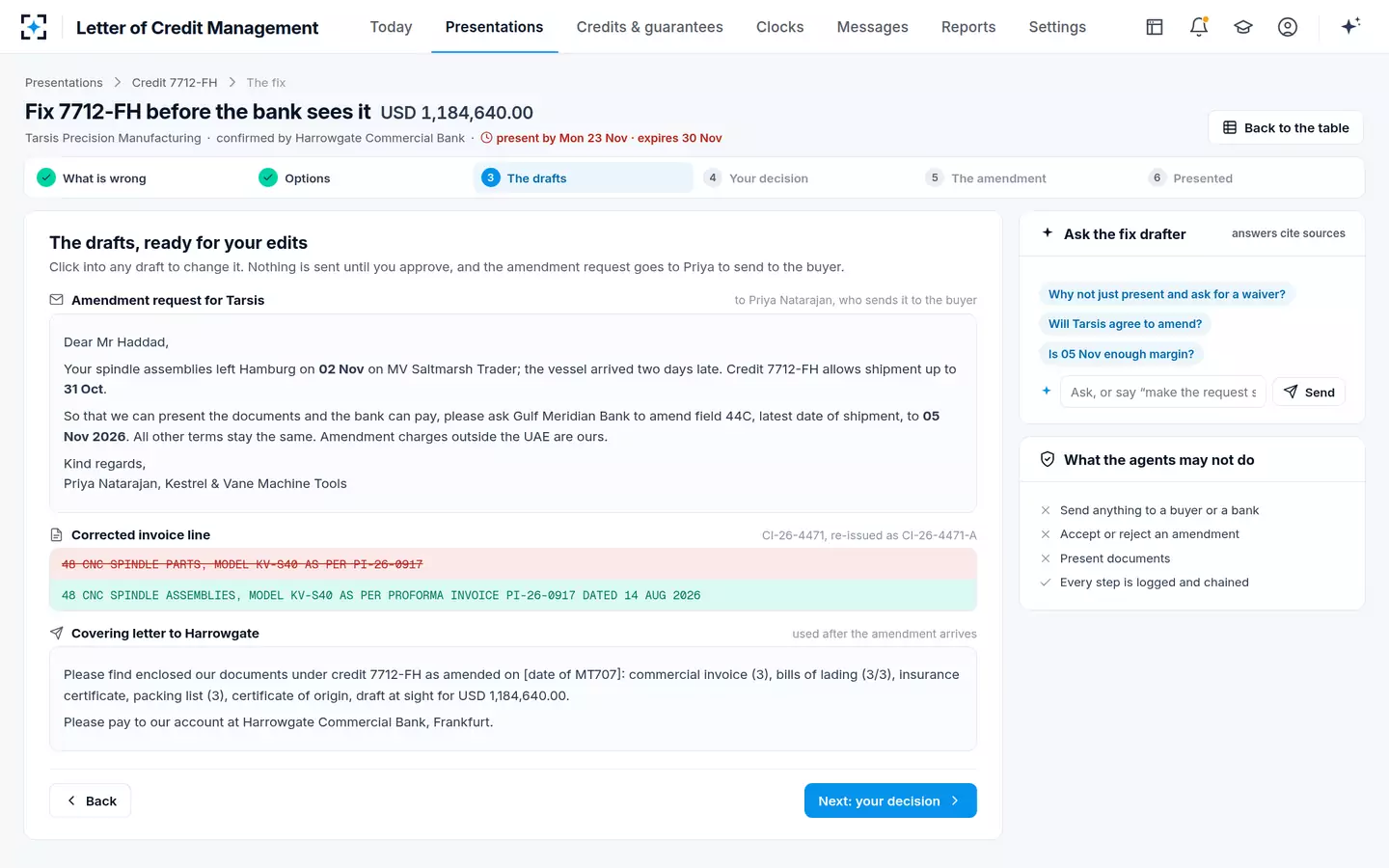Click the sparkle icon next to Ask the fix drafter
This screenshot has width=1389, height=868.
tap(1048, 233)
